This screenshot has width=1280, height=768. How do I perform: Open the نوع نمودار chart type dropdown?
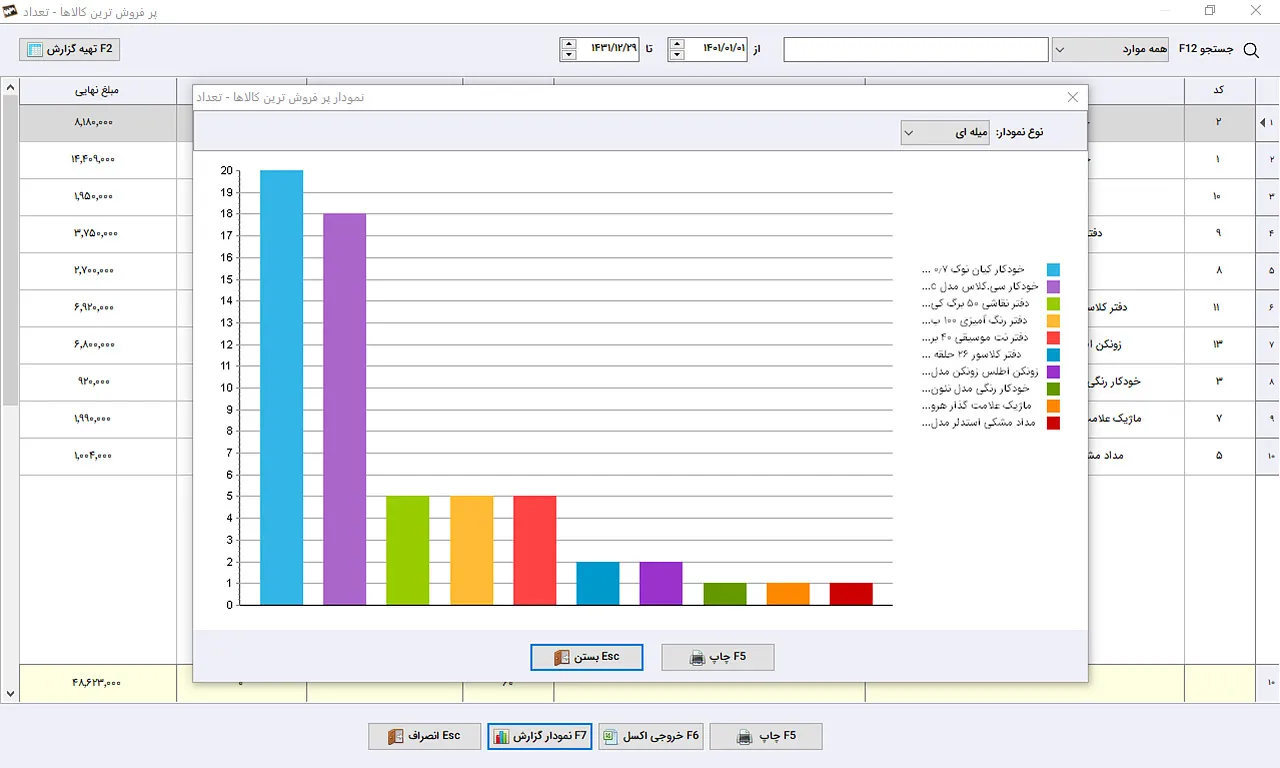[x=945, y=132]
